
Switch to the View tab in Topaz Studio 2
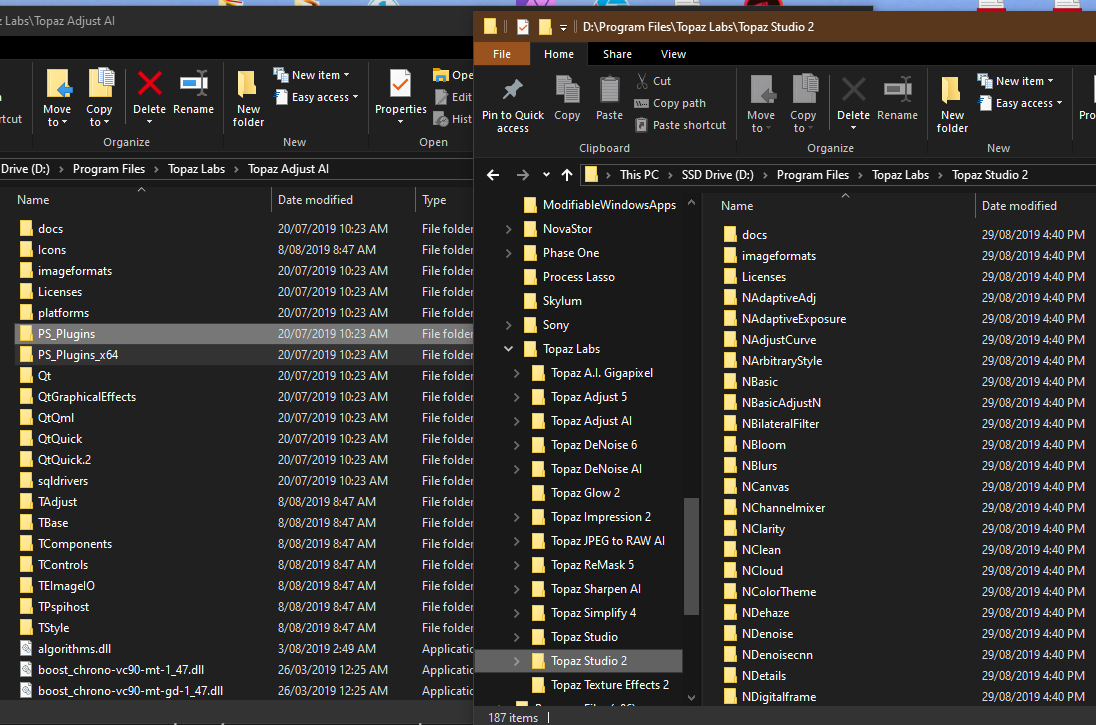pos(673,54)
